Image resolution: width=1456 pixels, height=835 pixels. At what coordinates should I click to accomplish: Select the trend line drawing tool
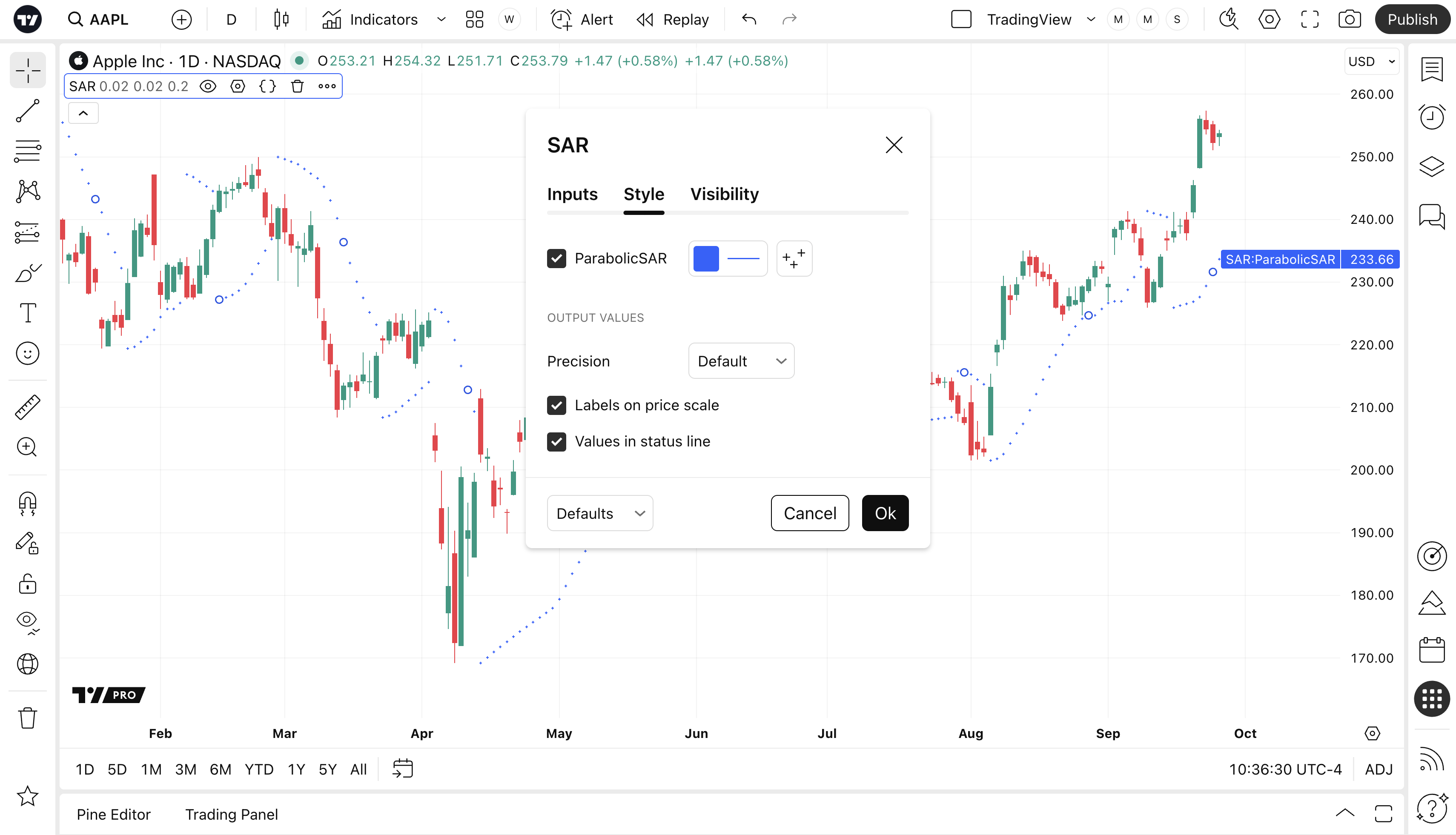pyautogui.click(x=28, y=111)
